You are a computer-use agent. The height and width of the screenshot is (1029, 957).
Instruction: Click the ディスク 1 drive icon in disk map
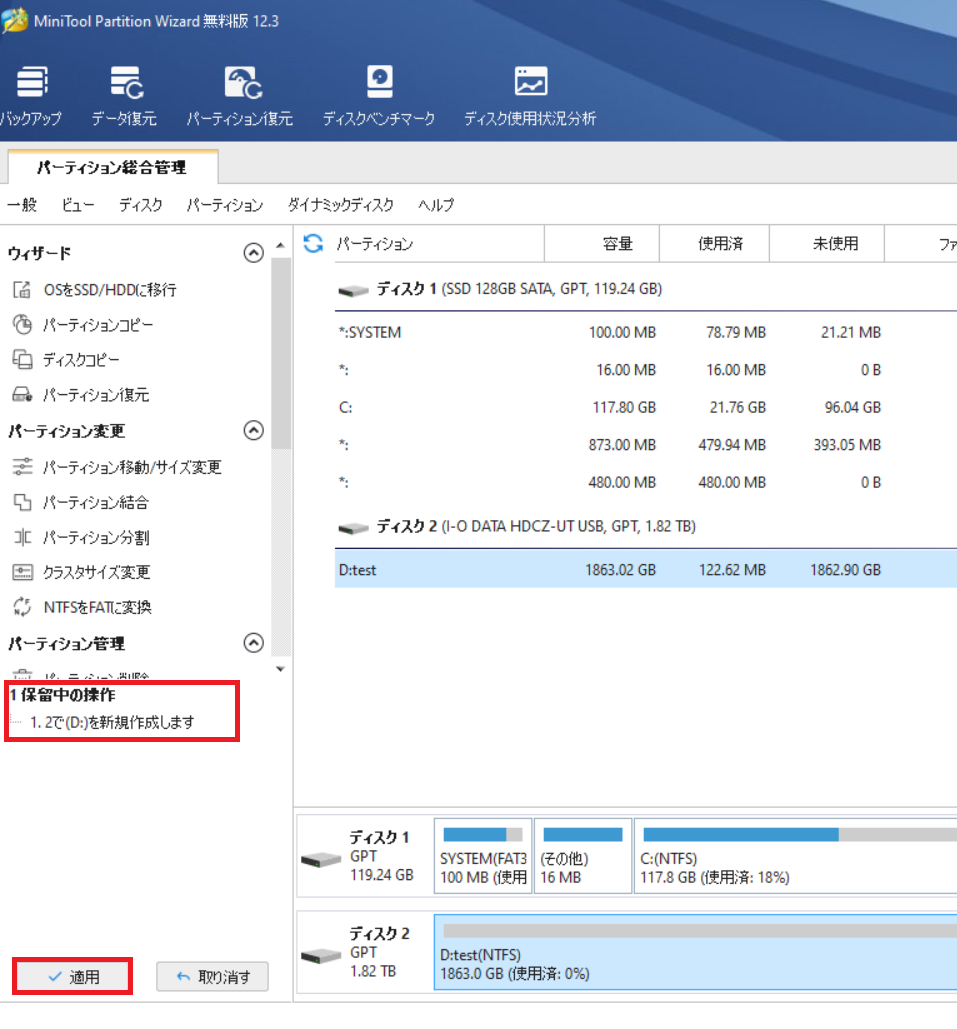click(x=321, y=859)
